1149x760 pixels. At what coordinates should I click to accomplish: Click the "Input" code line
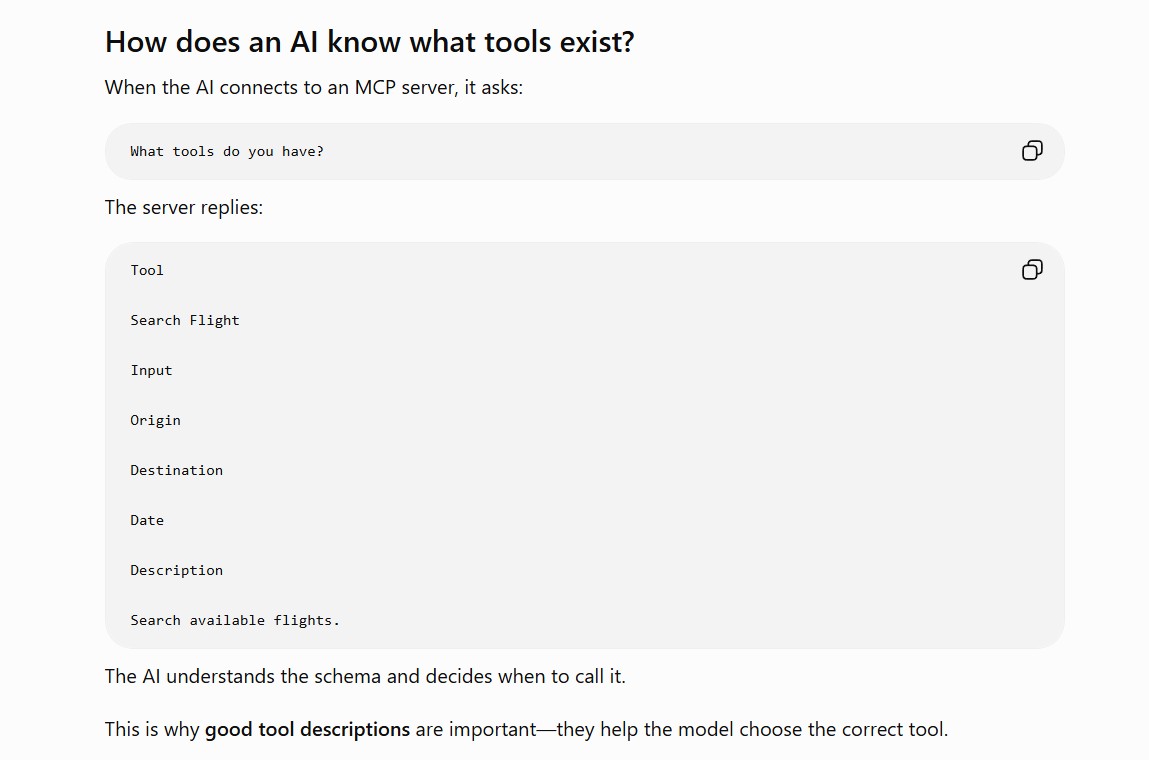coord(151,370)
